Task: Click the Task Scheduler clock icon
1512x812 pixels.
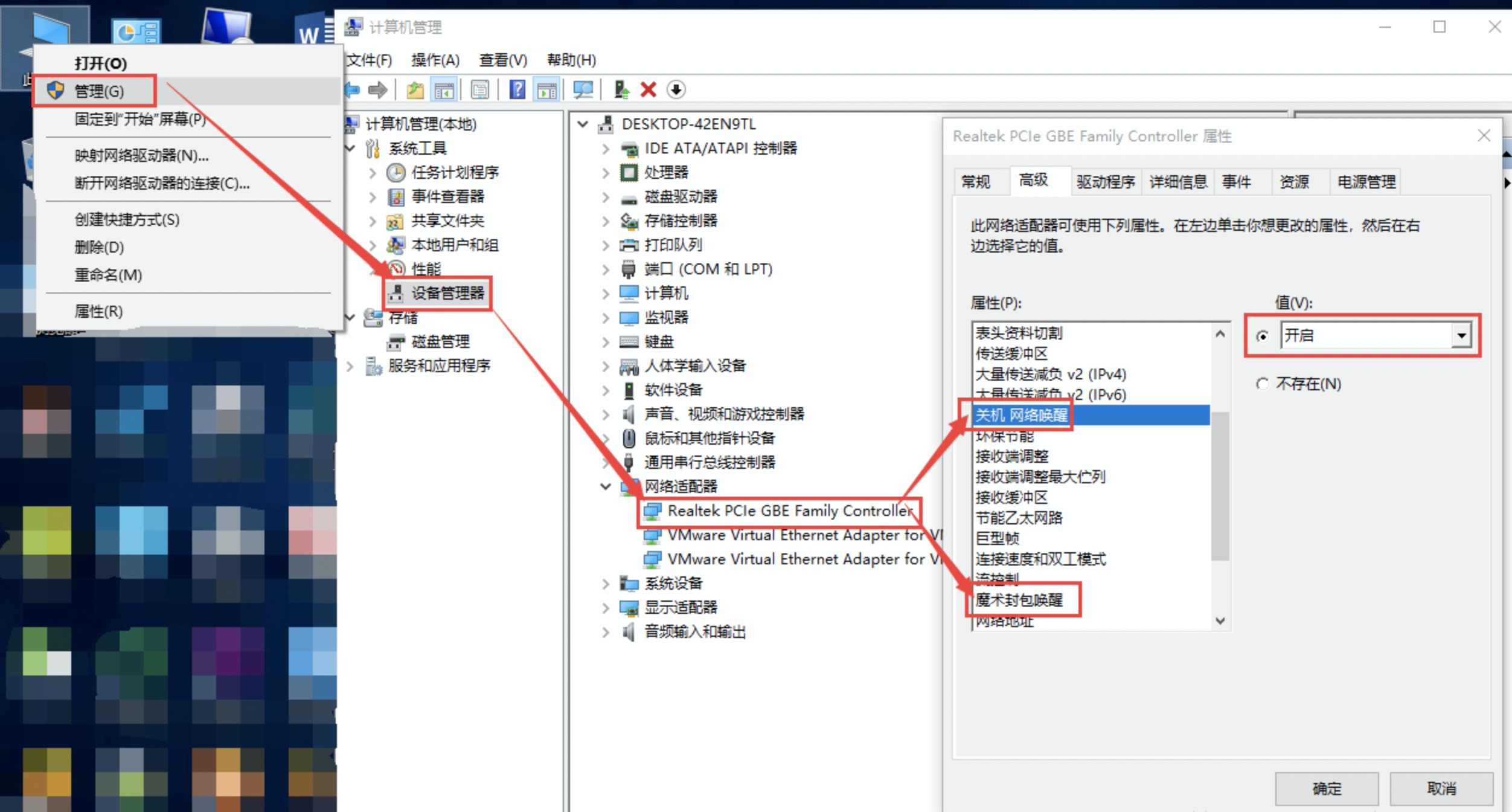Action: (x=396, y=173)
